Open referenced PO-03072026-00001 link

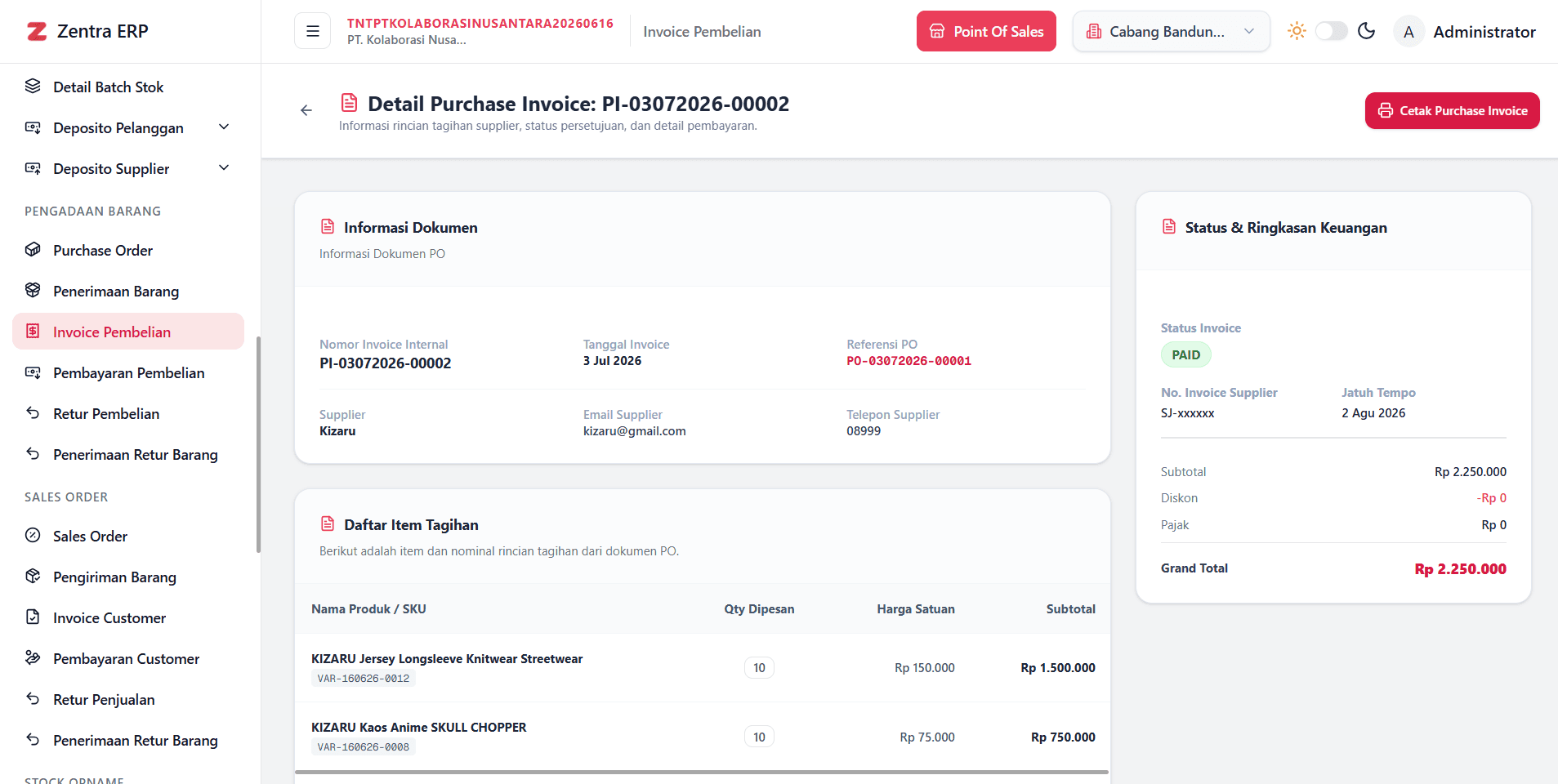[908, 361]
